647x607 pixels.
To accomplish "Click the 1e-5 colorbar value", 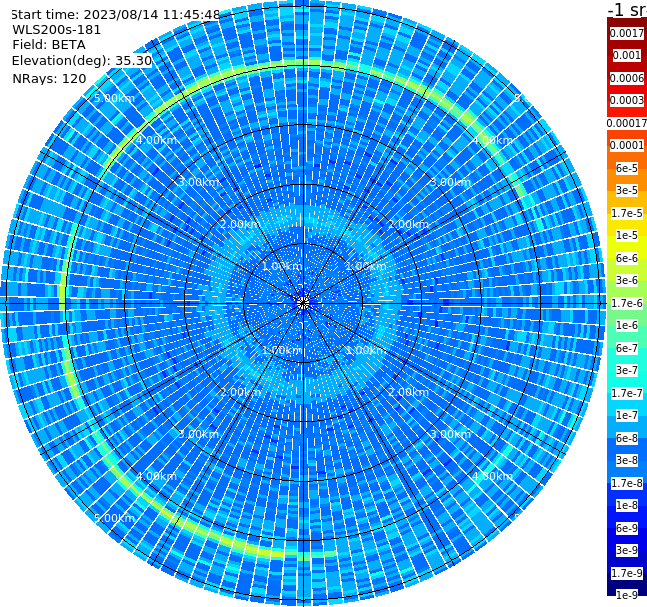I will (x=627, y=235).
